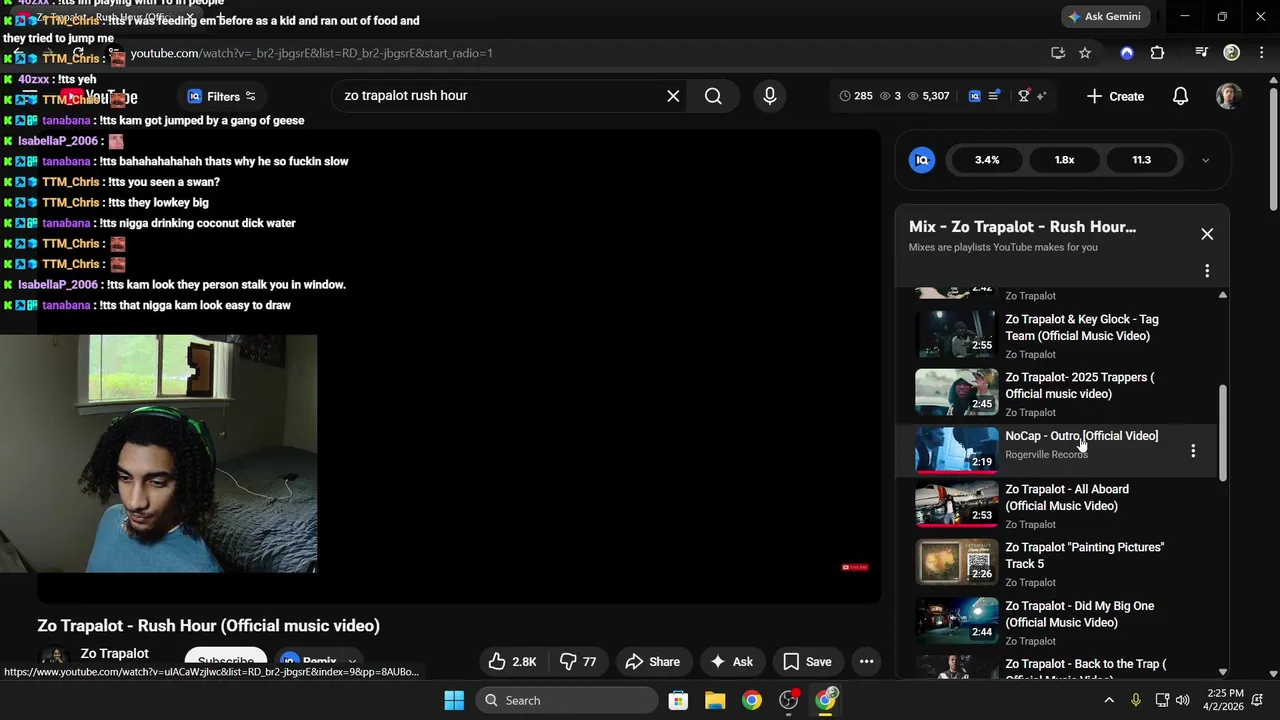This screenshot has height=720, width=1280.
Task: Click the Rogerville Records channel name
Action: [x=1046, y=455]
